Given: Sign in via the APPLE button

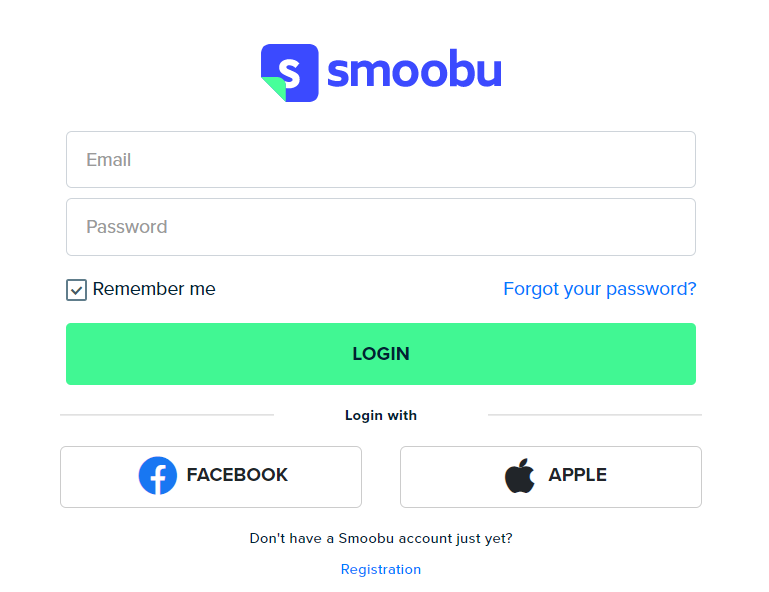Looking at the screenshot, I should click(x=551, y=477).
